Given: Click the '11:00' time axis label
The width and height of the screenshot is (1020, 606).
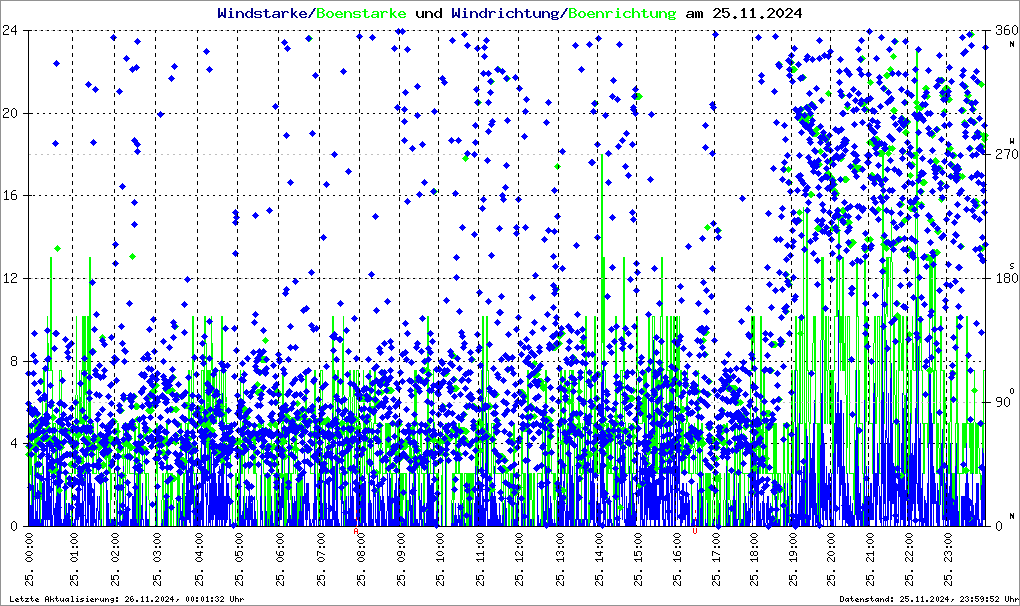Looking at the screenshot, I should (x=480, y=547).
